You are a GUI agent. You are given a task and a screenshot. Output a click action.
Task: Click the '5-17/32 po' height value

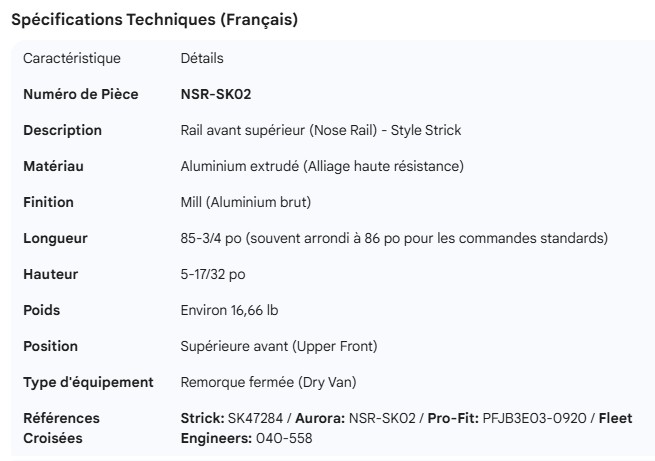tap(213, 274)
